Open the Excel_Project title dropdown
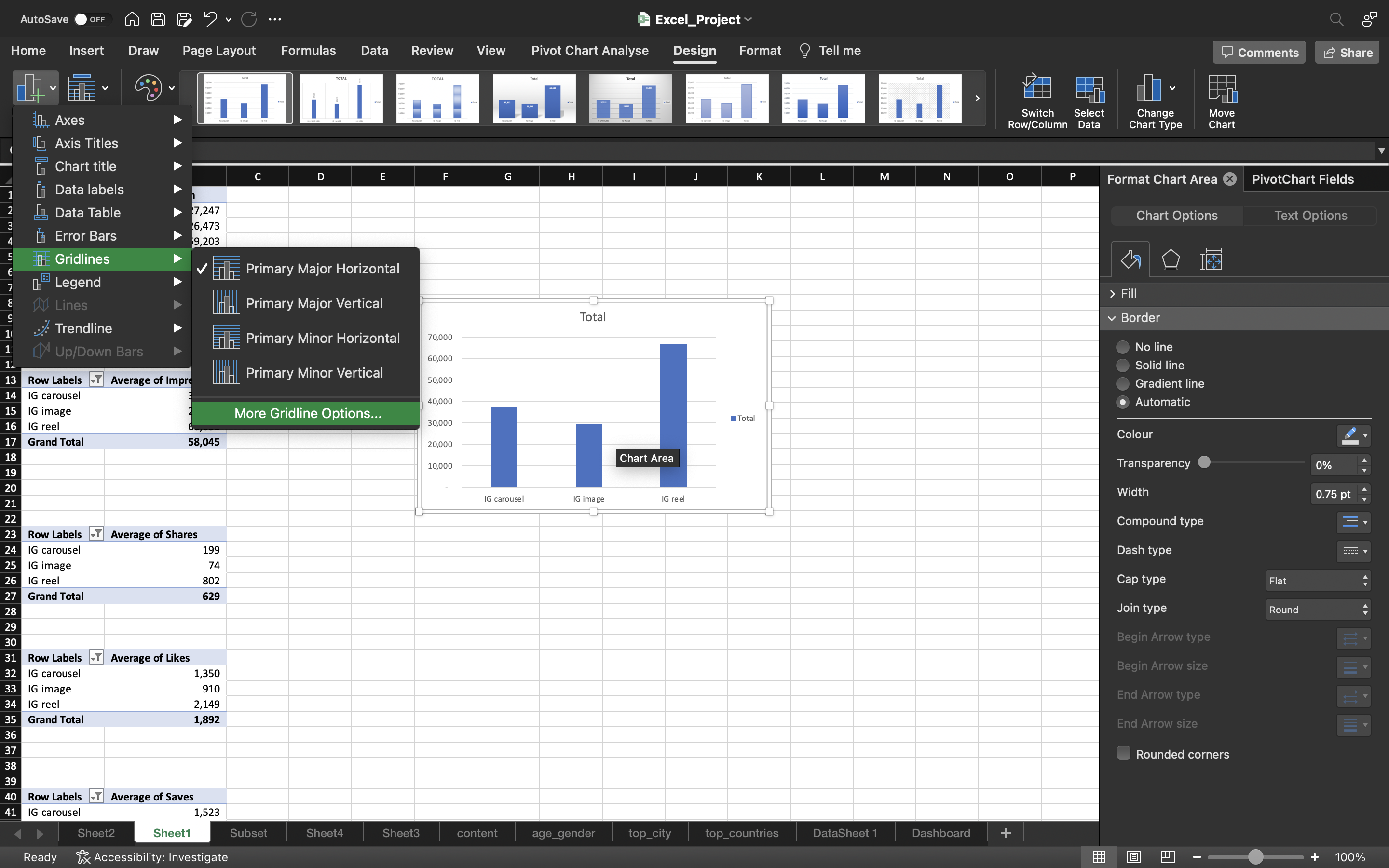The image size is (1389, 868). pos(748,19)
